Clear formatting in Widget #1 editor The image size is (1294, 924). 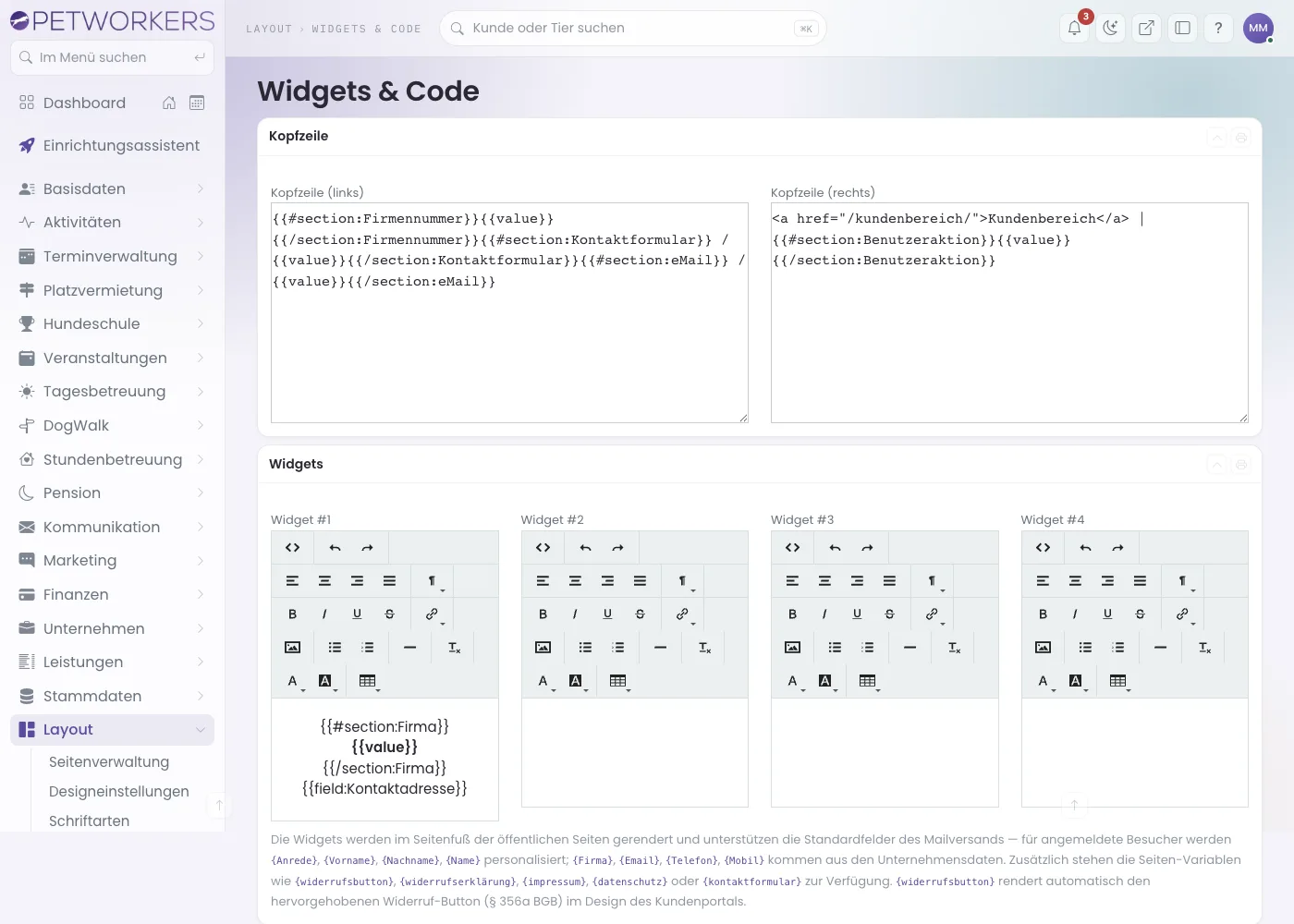[454, 648]
